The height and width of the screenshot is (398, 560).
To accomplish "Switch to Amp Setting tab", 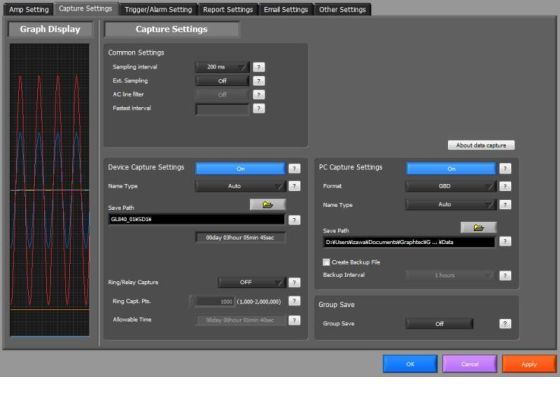I will tap(29, 10).
